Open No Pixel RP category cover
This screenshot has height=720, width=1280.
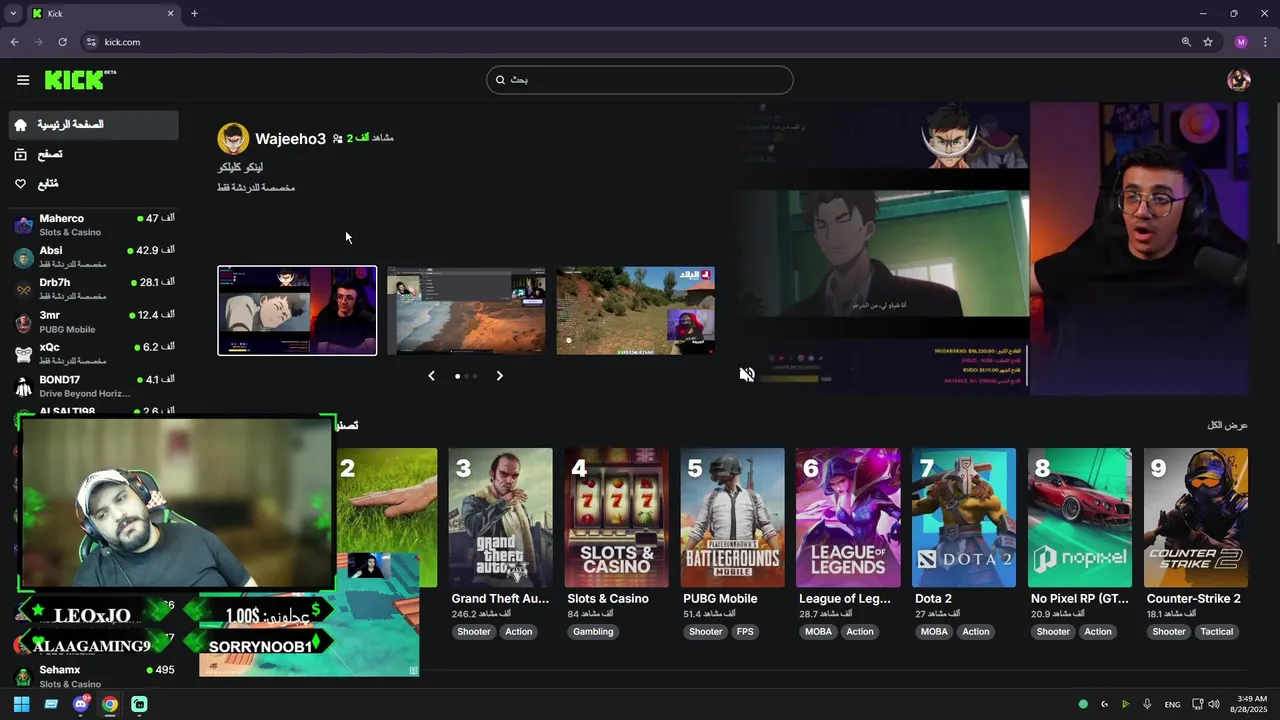(1080, 517)
